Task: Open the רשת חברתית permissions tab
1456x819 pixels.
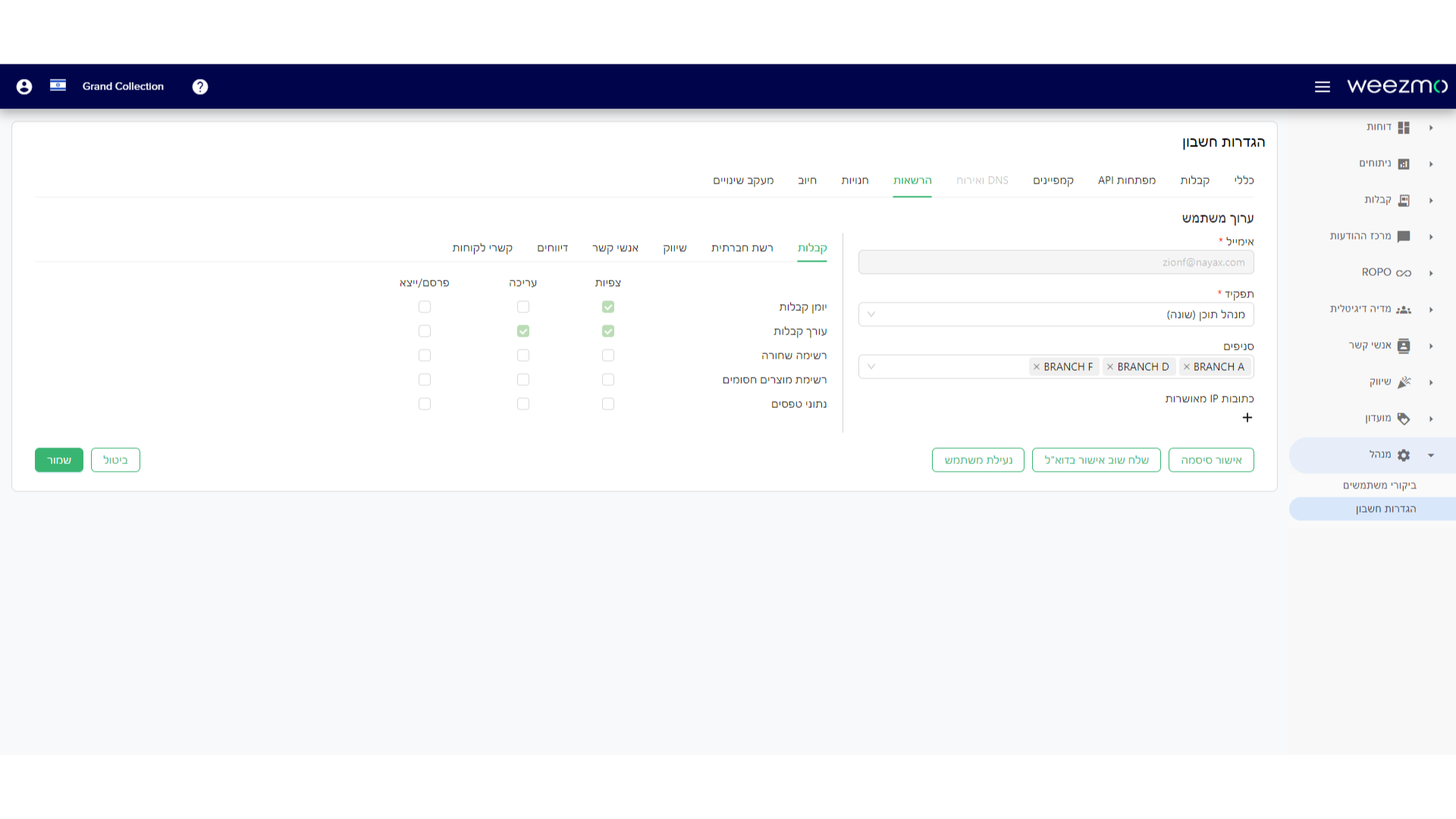Action: (x=742, y=248)
